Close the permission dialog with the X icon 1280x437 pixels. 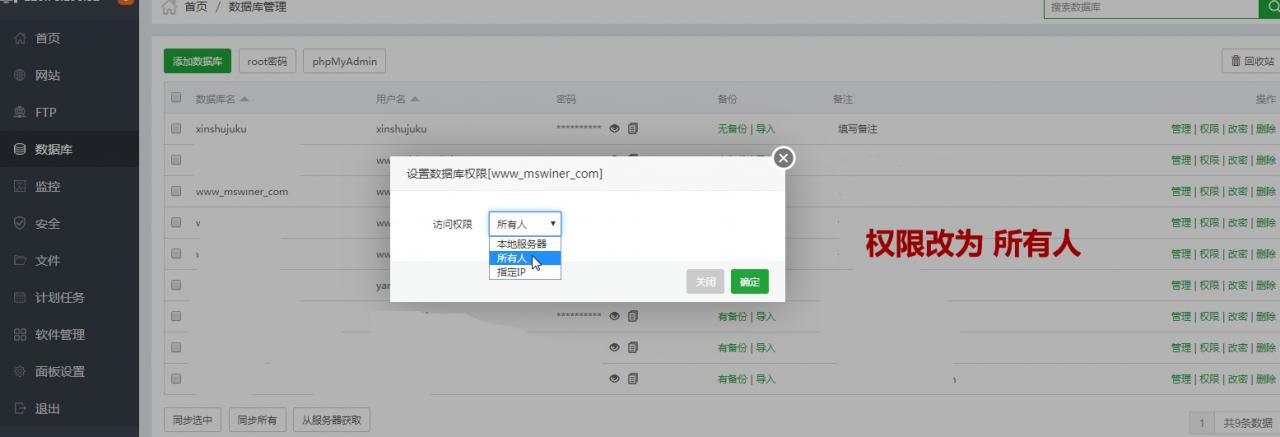click(784, 158)
